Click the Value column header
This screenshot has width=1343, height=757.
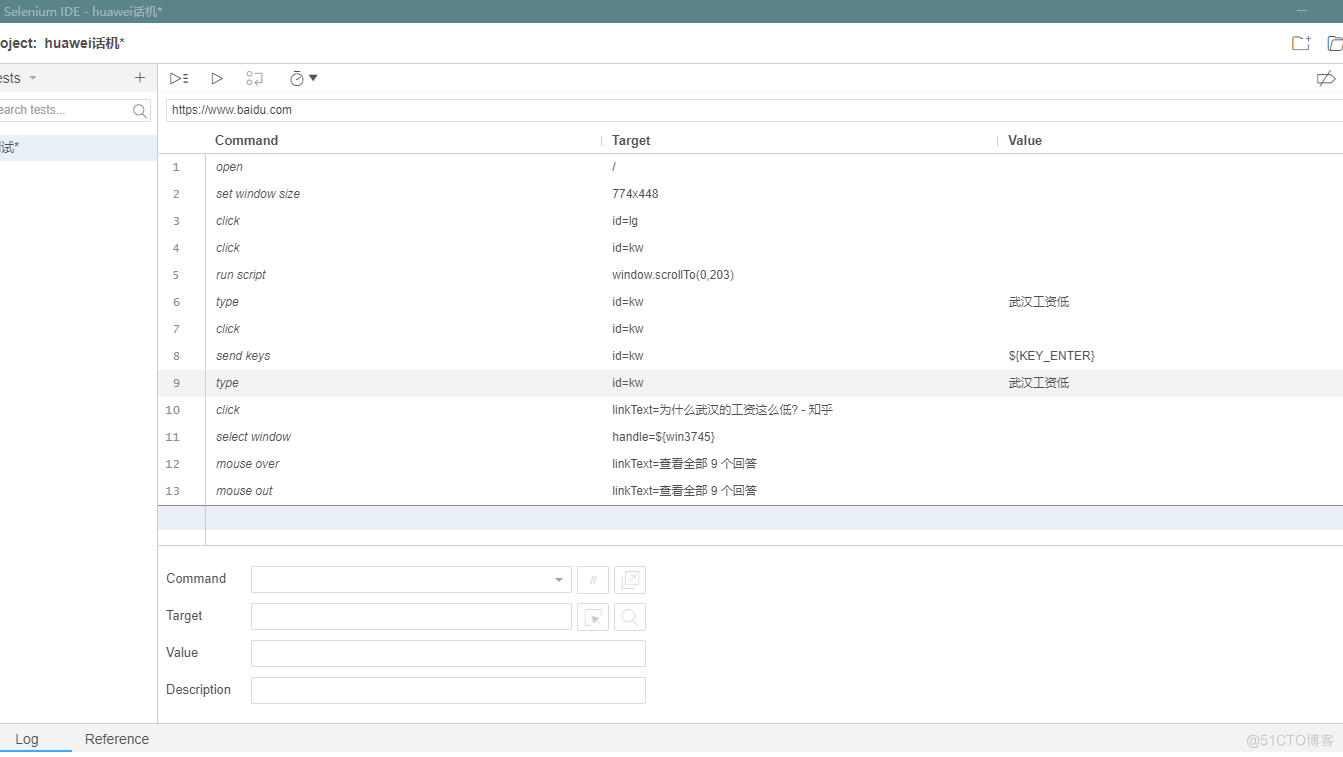tap(1025, 140)
